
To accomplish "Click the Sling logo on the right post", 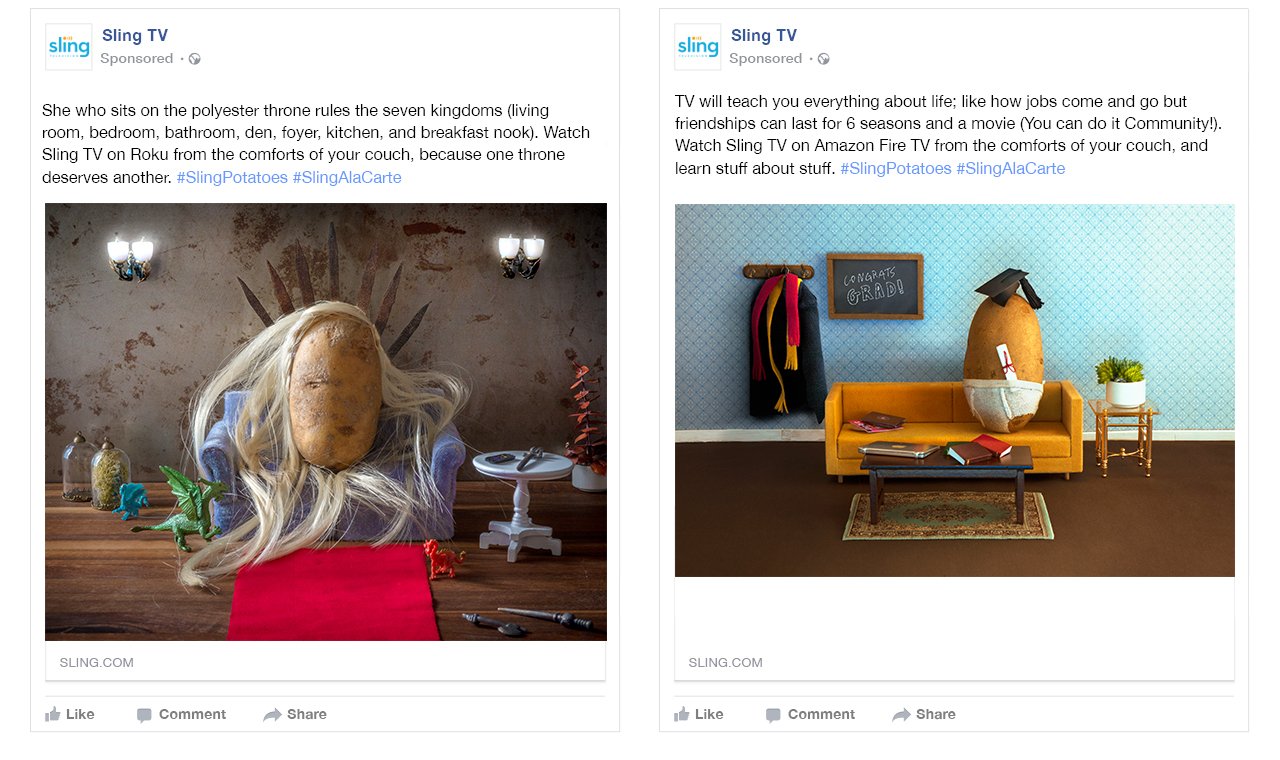I will [698, 47].
